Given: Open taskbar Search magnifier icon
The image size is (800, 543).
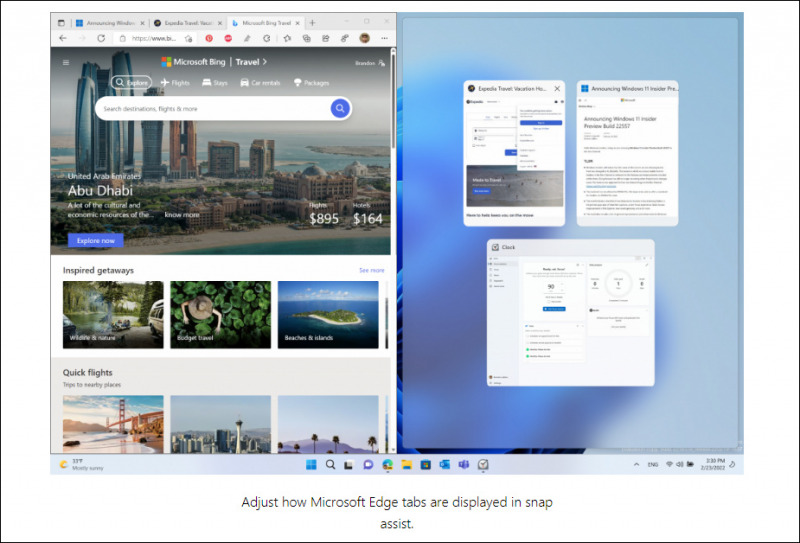Looking at the screenshot, I should click(x=330, y=464).
